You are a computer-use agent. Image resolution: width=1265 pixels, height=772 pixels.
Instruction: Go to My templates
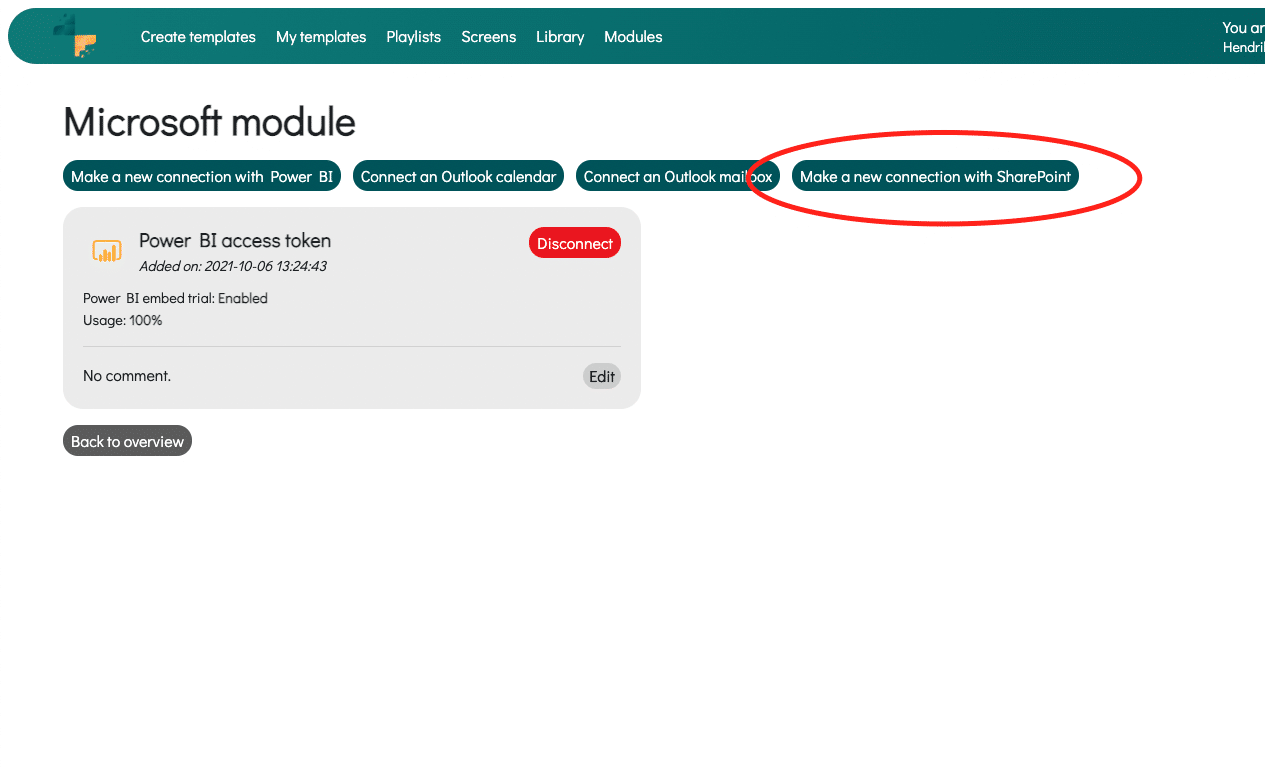(x=321, y=37)
